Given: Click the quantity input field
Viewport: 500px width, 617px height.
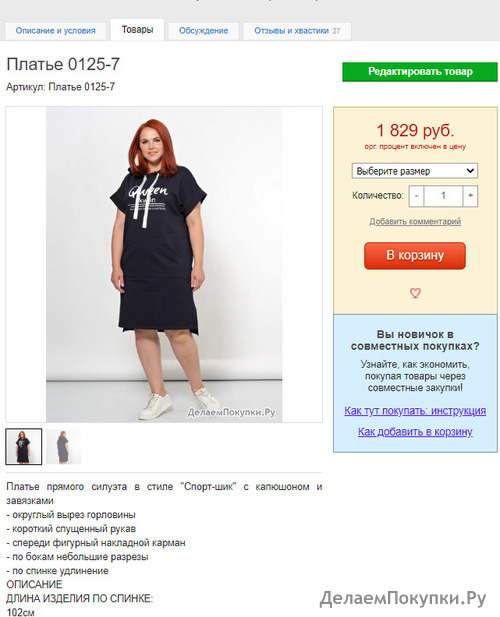Looking at the screenshot, I should [443, 196].
